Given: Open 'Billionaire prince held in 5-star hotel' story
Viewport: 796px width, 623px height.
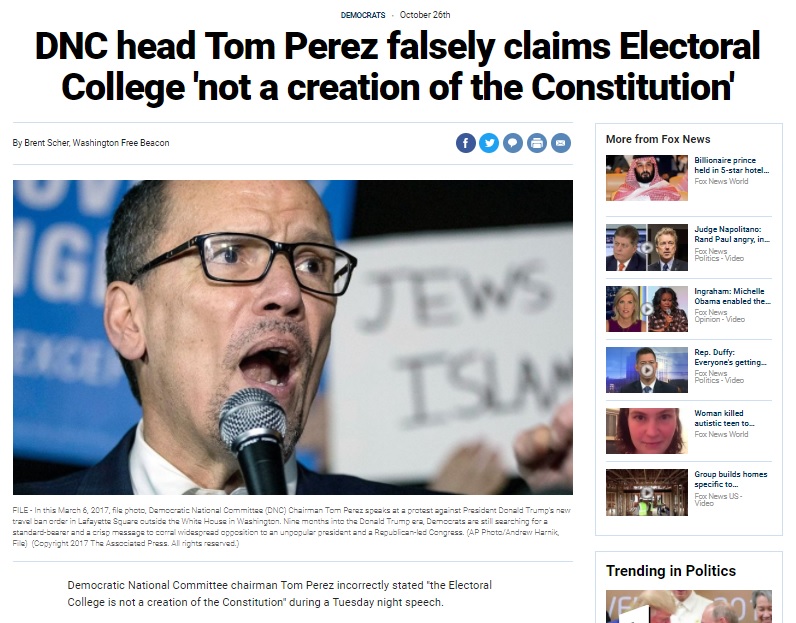Looking at the screenshot, I should [x=732, y=165].
